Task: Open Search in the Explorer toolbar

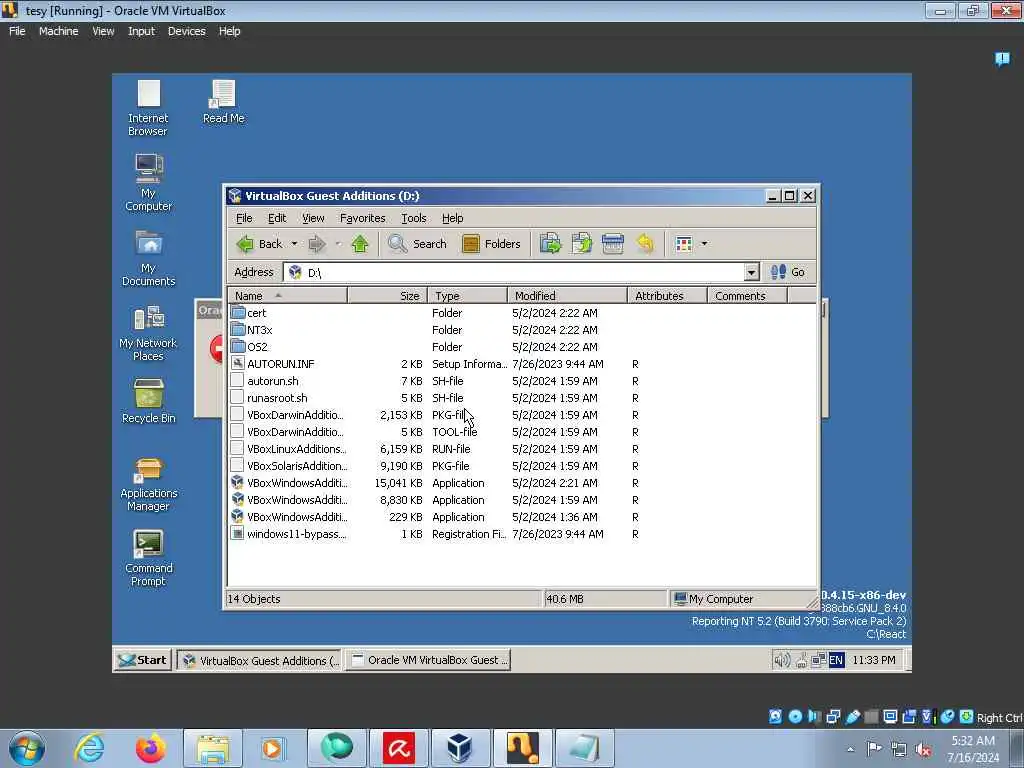Action: tap(417, 244)
